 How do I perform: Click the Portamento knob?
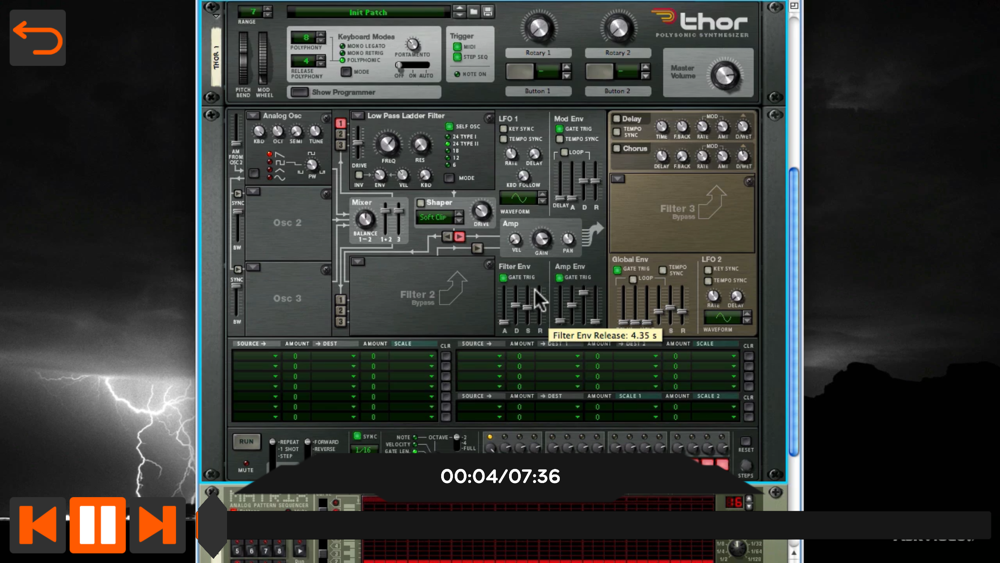[x=413, y=45]
